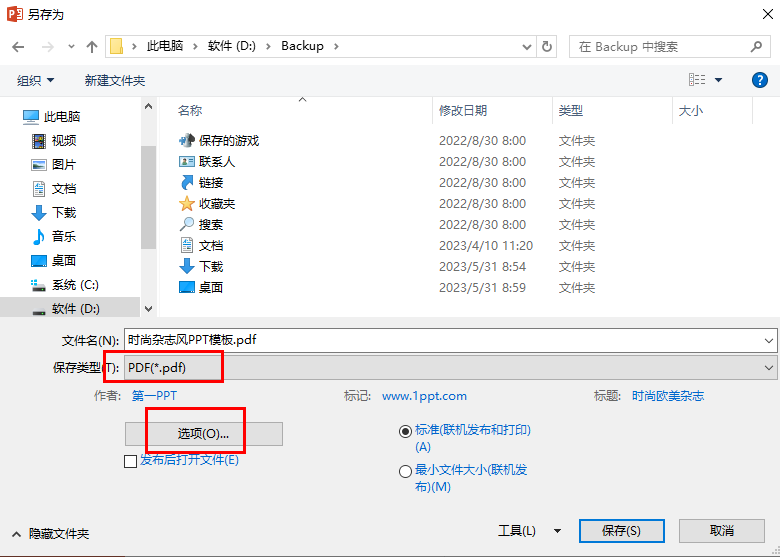Collapse with 隐藏文件夹 toggle
This screenshot has width=780, height=557.
pos(51,534)
